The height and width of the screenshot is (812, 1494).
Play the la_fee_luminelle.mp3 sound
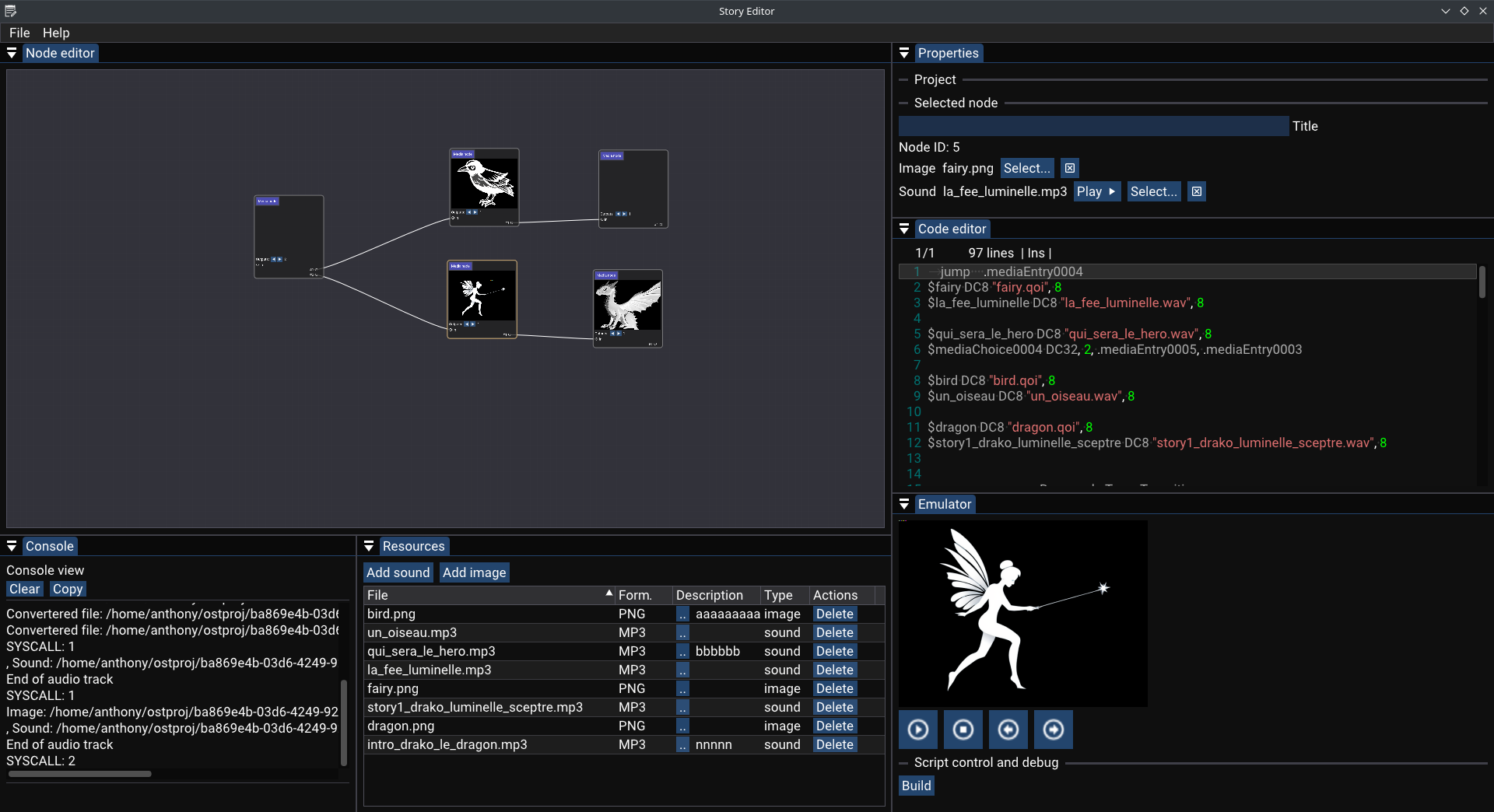coord(1096,191)
